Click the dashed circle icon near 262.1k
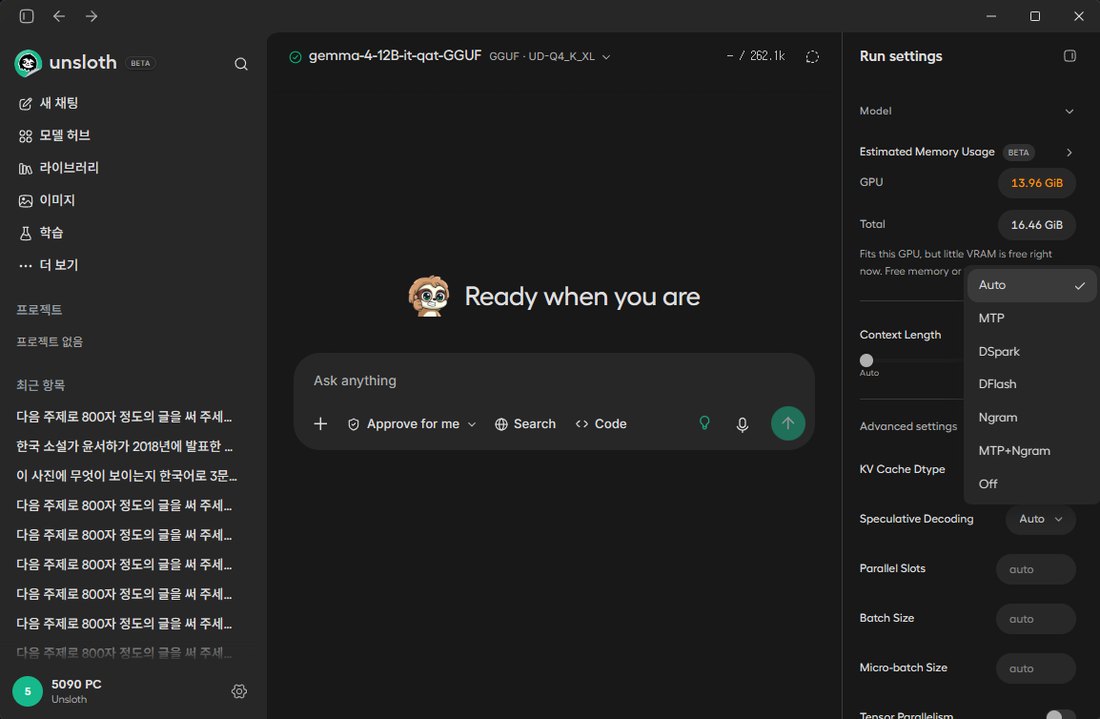Screen dimensions: 1100x719 click(x=812, y=57)
